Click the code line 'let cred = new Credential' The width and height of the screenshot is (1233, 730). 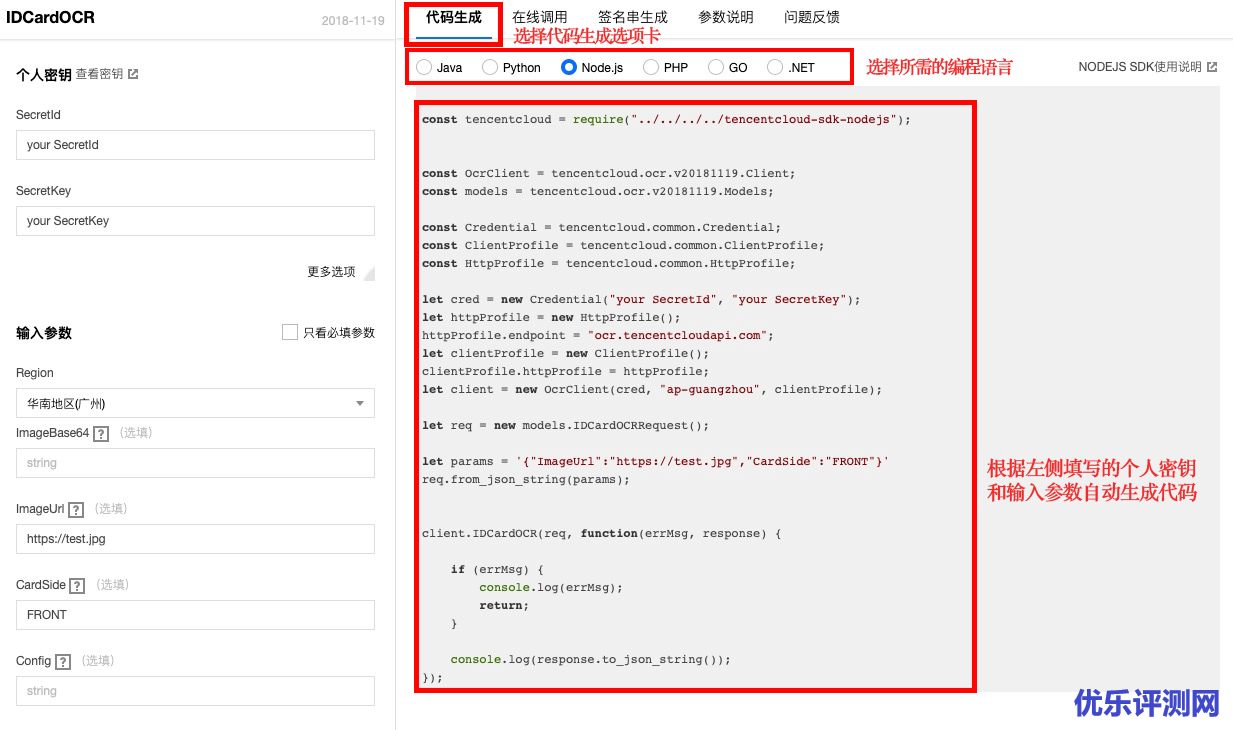point(641,299)
